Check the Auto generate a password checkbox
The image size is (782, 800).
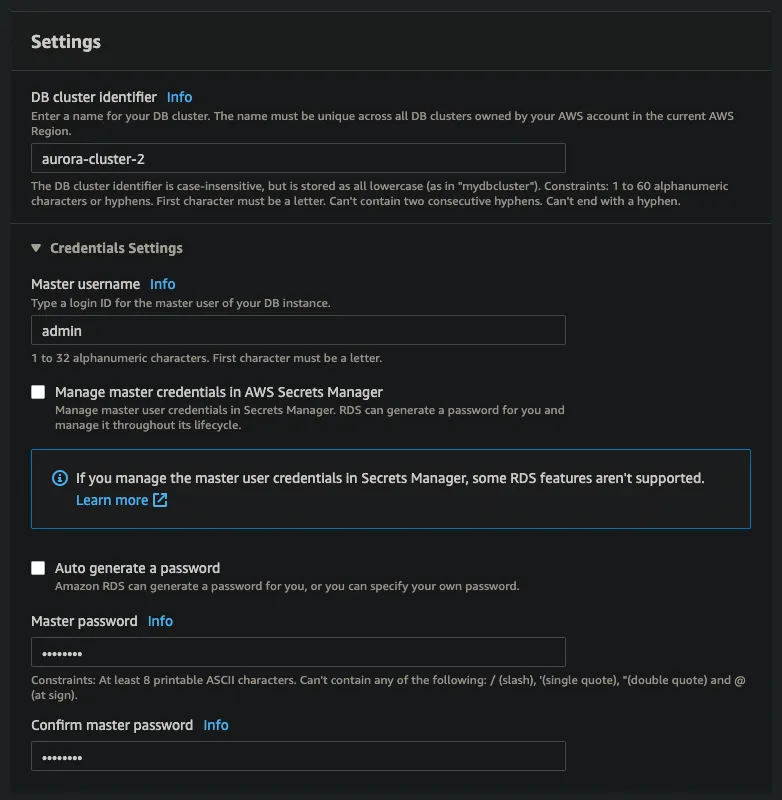point(37,567)
